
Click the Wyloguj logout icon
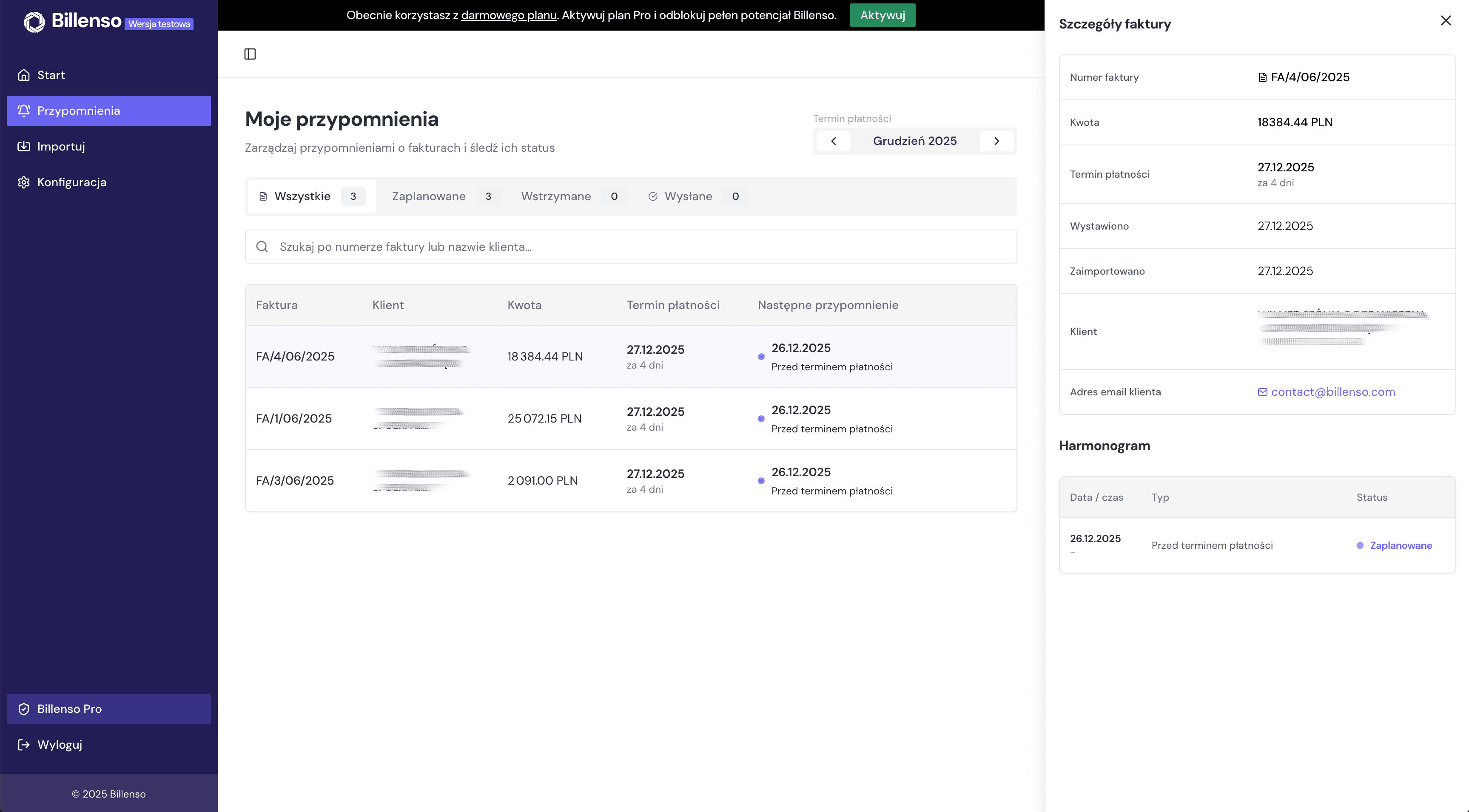pyautogui.click(x=23, y=745)
